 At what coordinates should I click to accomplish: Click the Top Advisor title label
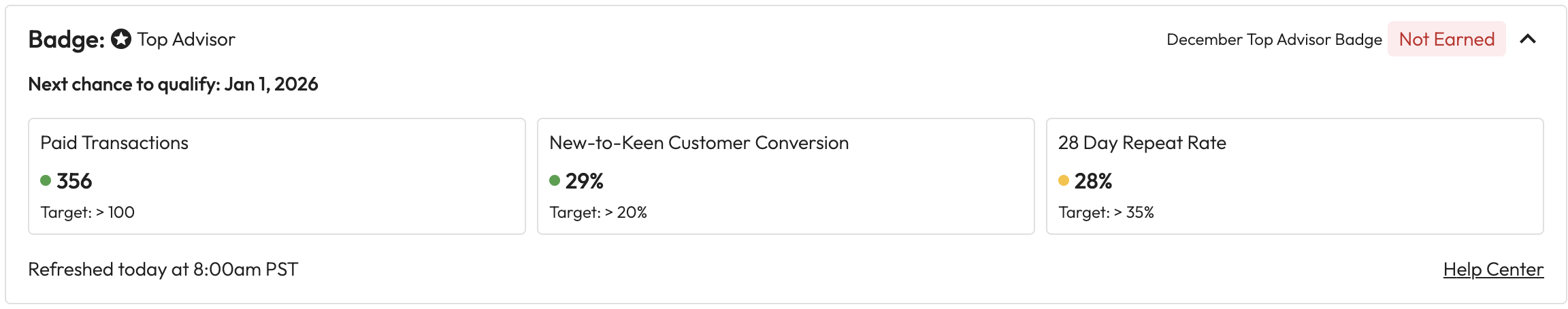[186, 39]
